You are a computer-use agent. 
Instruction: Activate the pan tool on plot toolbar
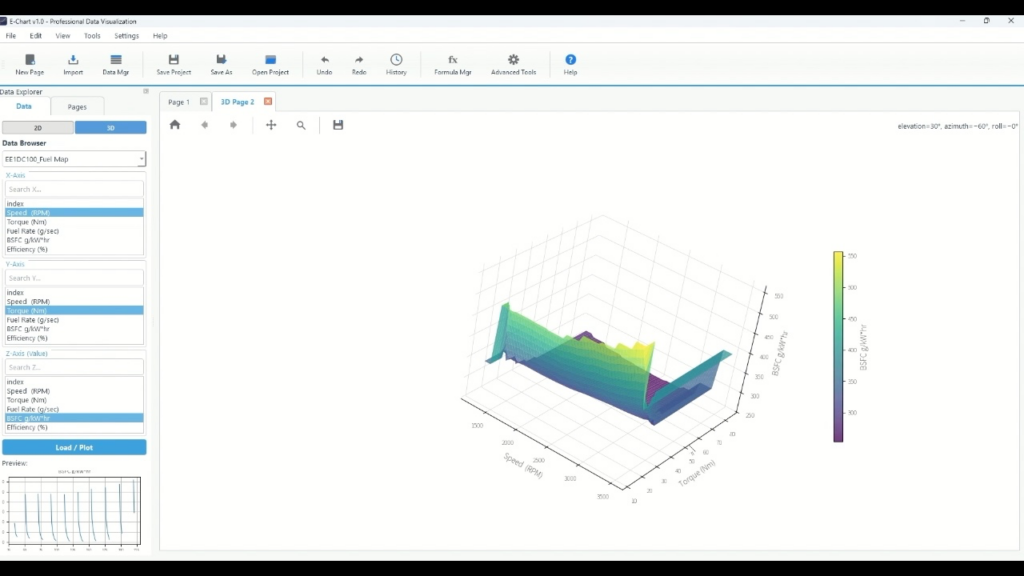tap(271, 125)
